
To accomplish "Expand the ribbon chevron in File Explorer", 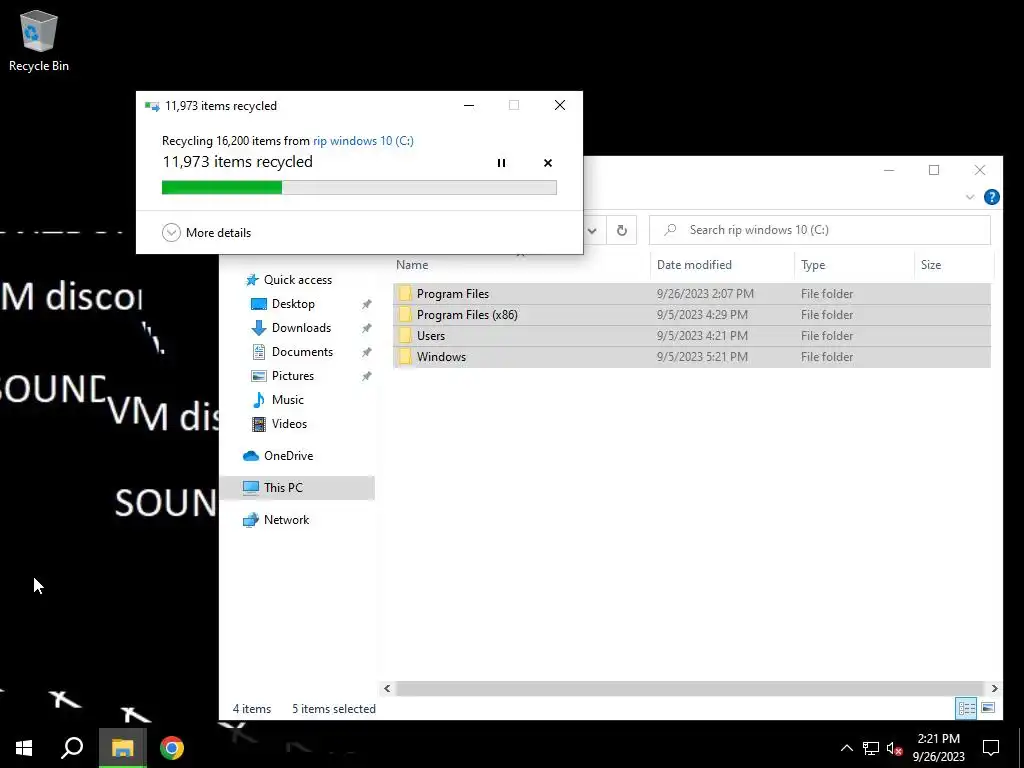I will [970, 197].
